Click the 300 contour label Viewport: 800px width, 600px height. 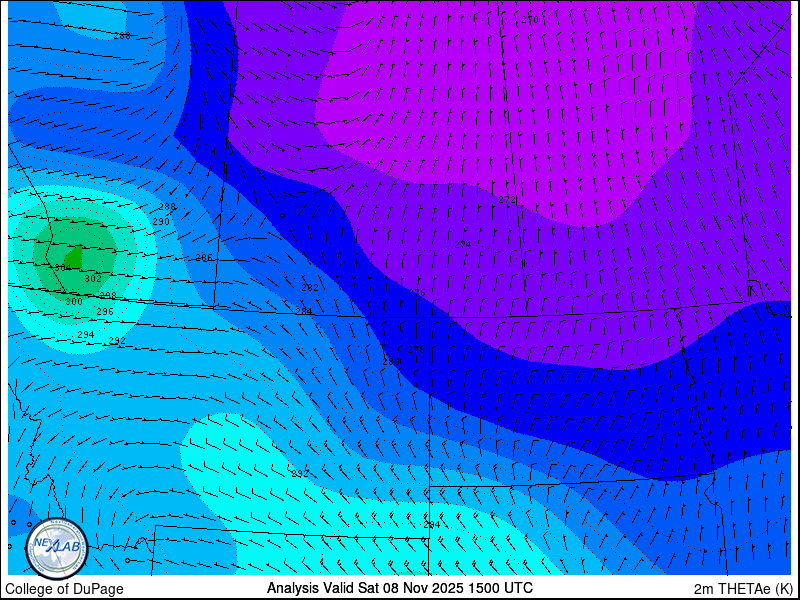(x=73, y=302)
